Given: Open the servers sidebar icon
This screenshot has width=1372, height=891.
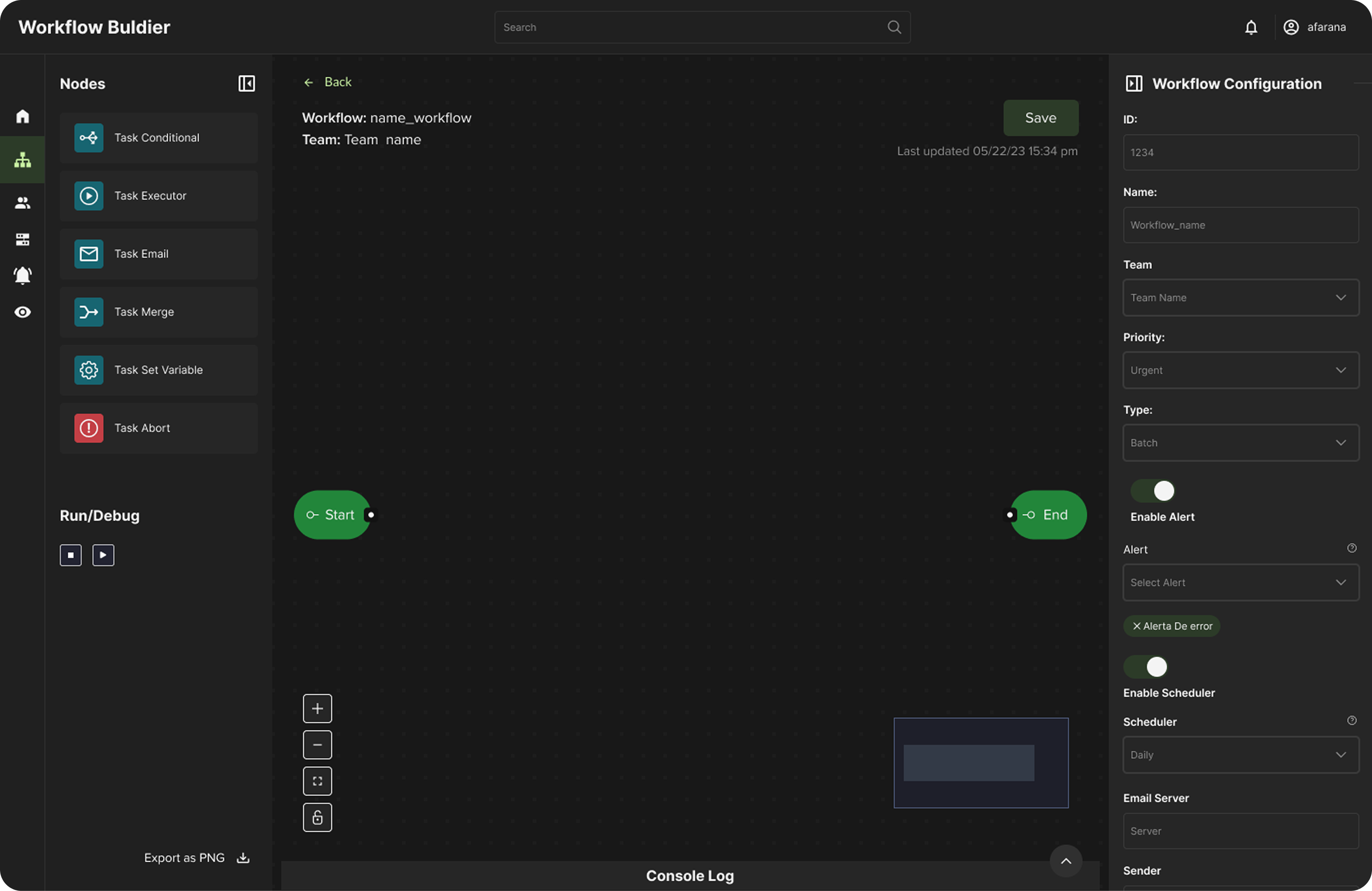Looking at the screenshot, I should (x=22, y=239).
